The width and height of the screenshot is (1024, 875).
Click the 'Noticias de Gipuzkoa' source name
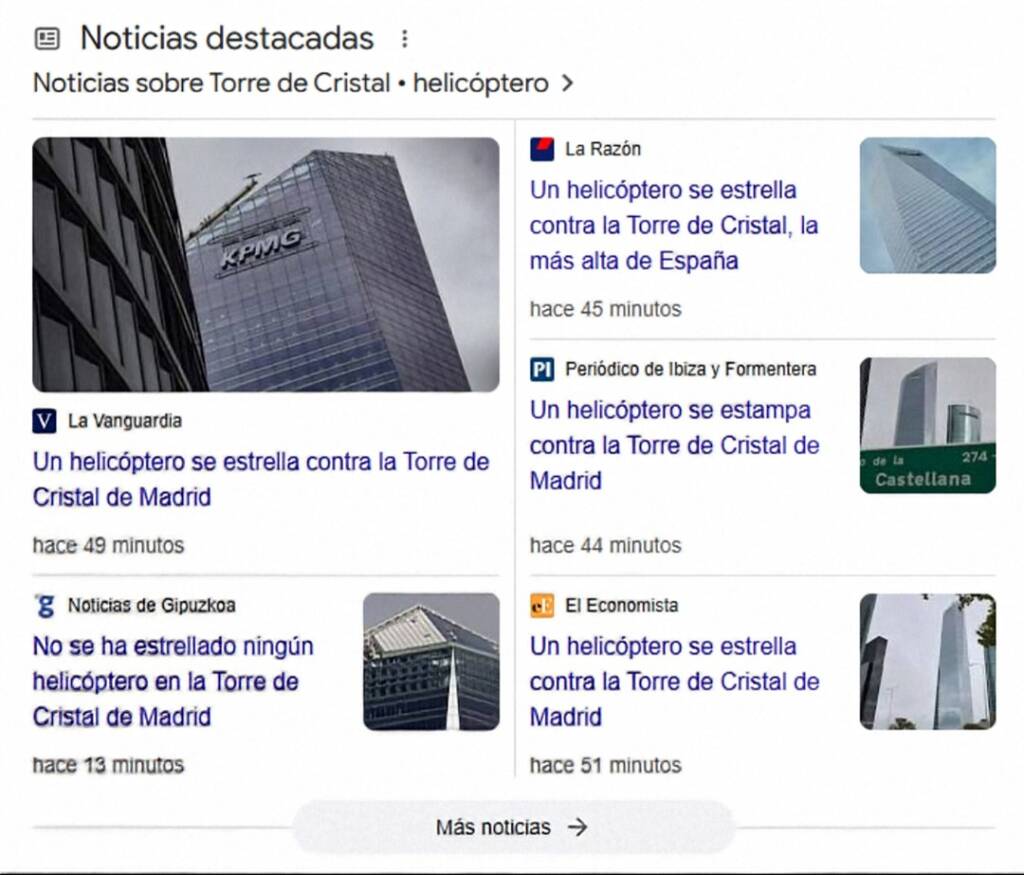(x=152, y=606)
